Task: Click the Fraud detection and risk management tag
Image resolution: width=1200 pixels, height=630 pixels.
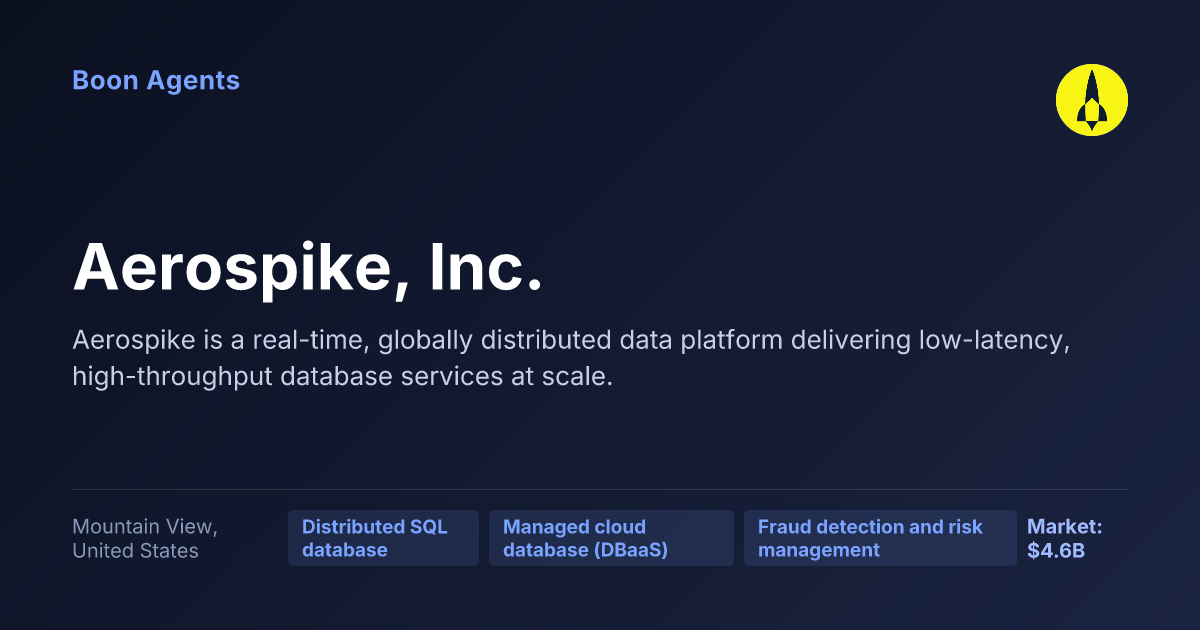Action: (x=880, y=538)
